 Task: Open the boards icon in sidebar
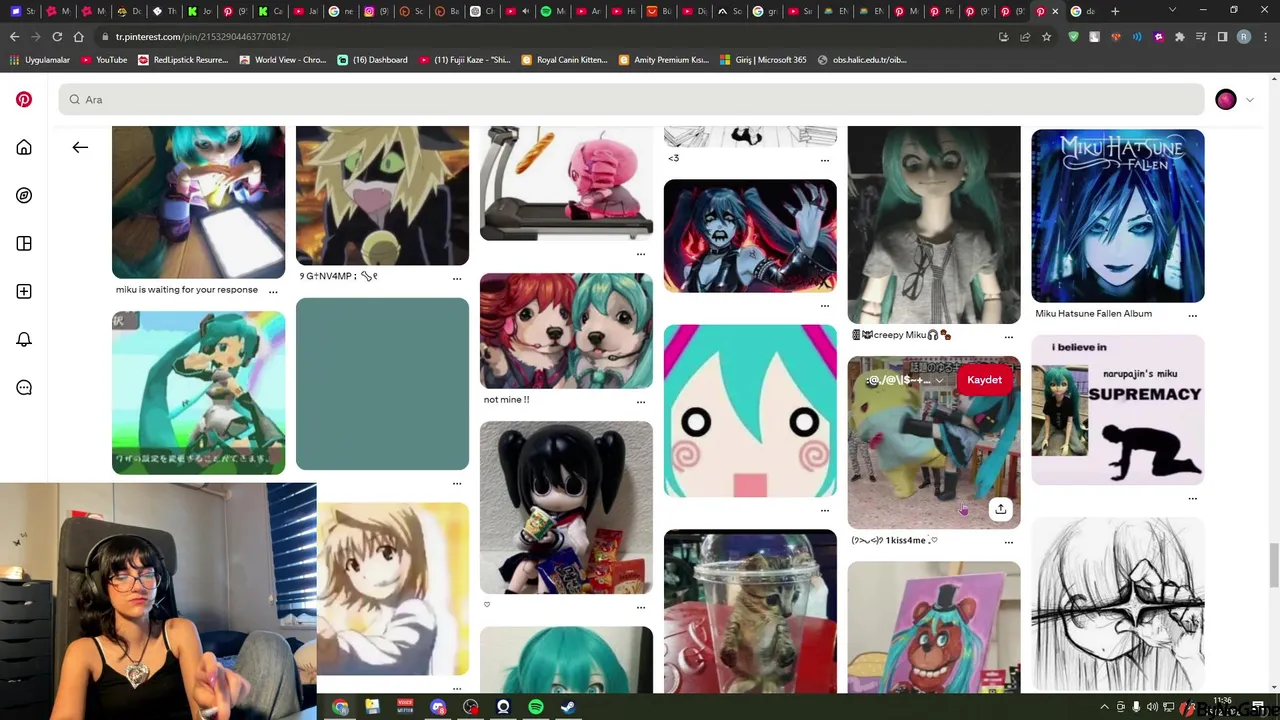[x=24, y=243]
